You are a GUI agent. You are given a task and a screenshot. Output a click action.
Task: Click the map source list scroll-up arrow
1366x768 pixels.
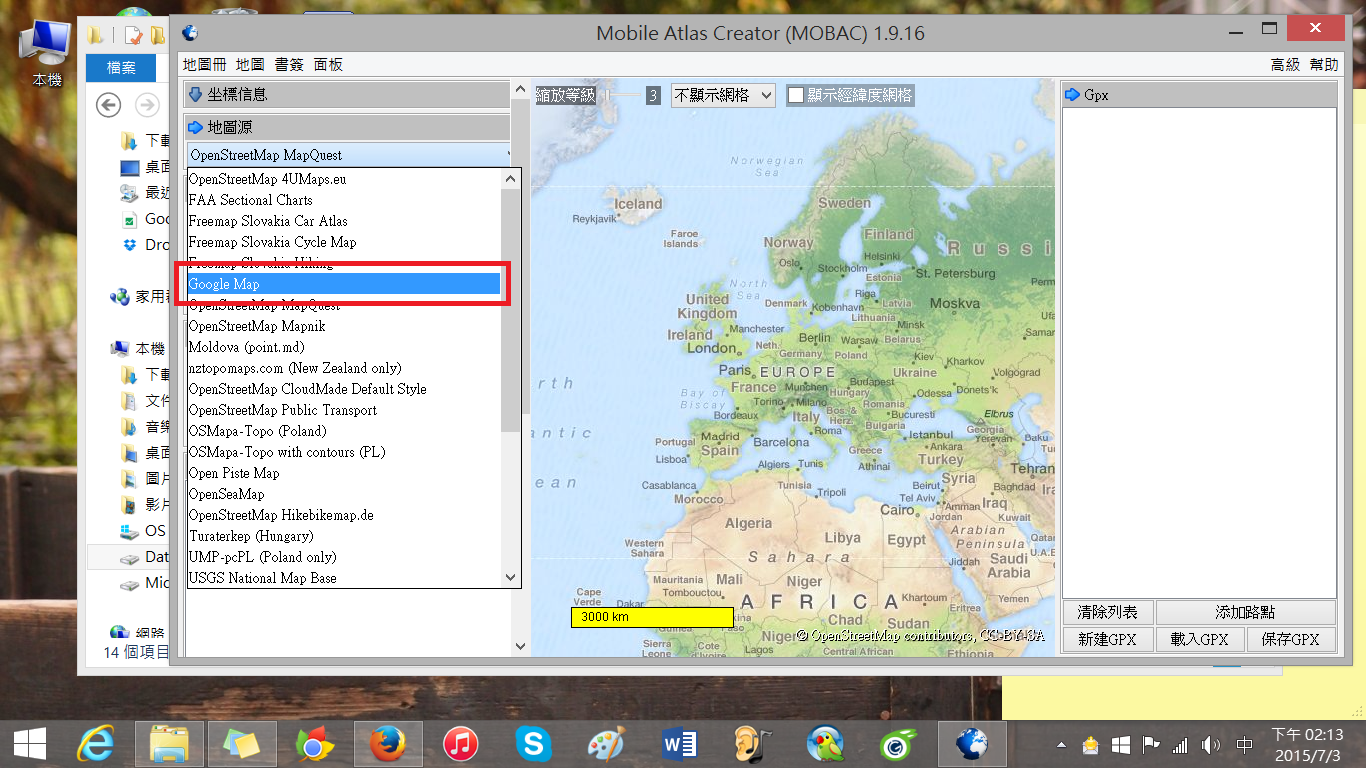click(511, 179)
